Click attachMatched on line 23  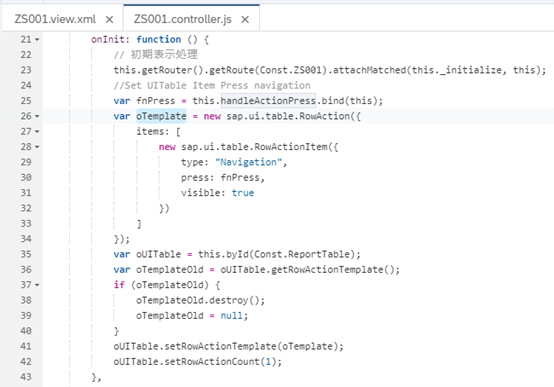coord(370,70)
